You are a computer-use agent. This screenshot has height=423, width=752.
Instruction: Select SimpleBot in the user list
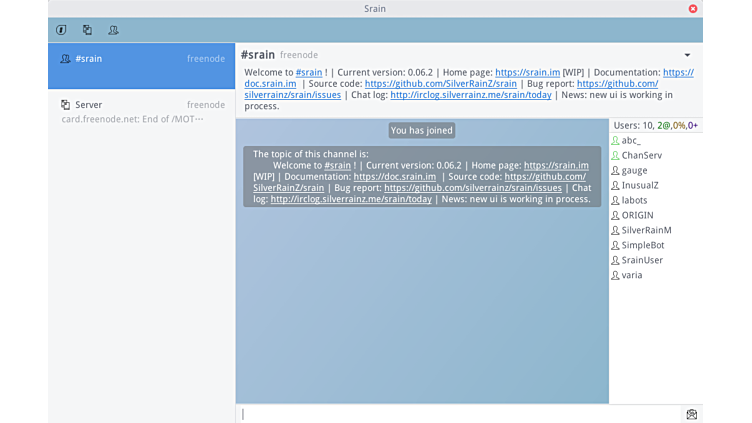pyautogui.click(x=642, y=245)
